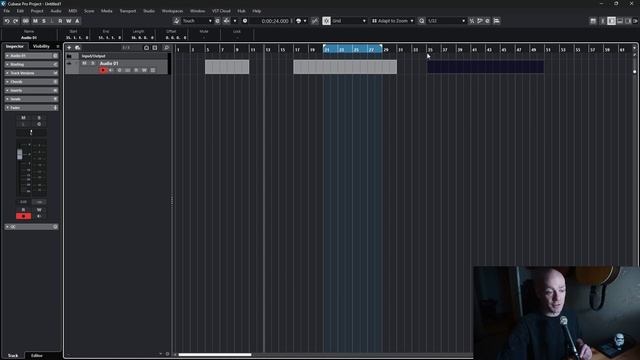Click the constrain delay compensation icon
640x360 pixels.
tap(25, 21)
